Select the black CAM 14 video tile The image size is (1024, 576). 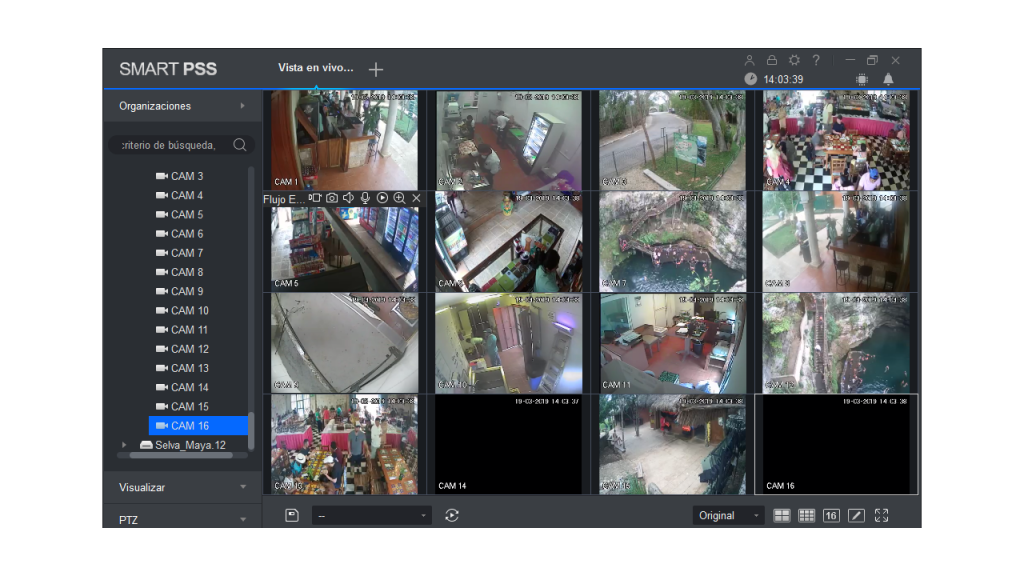coord(508,444)
